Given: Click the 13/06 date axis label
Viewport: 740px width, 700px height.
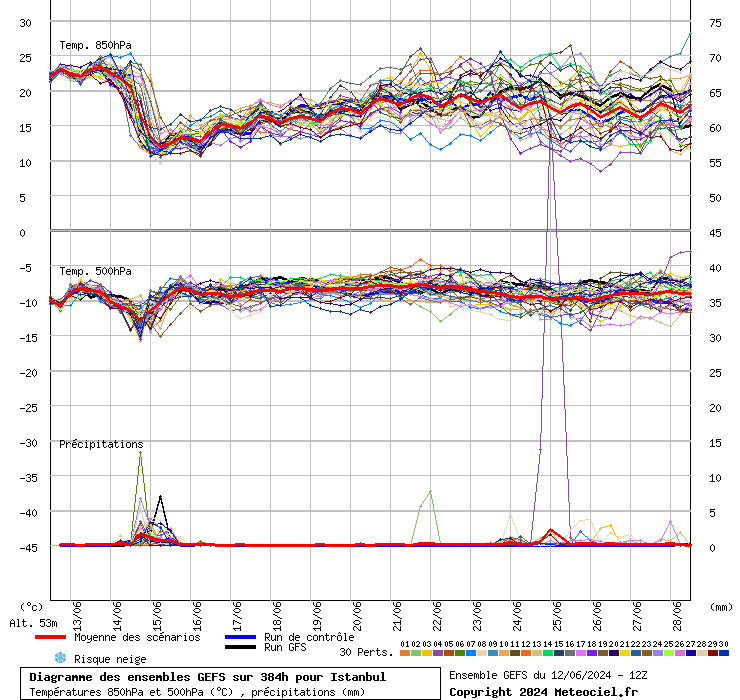Looking at the screenshot, I should click(77, 616).
